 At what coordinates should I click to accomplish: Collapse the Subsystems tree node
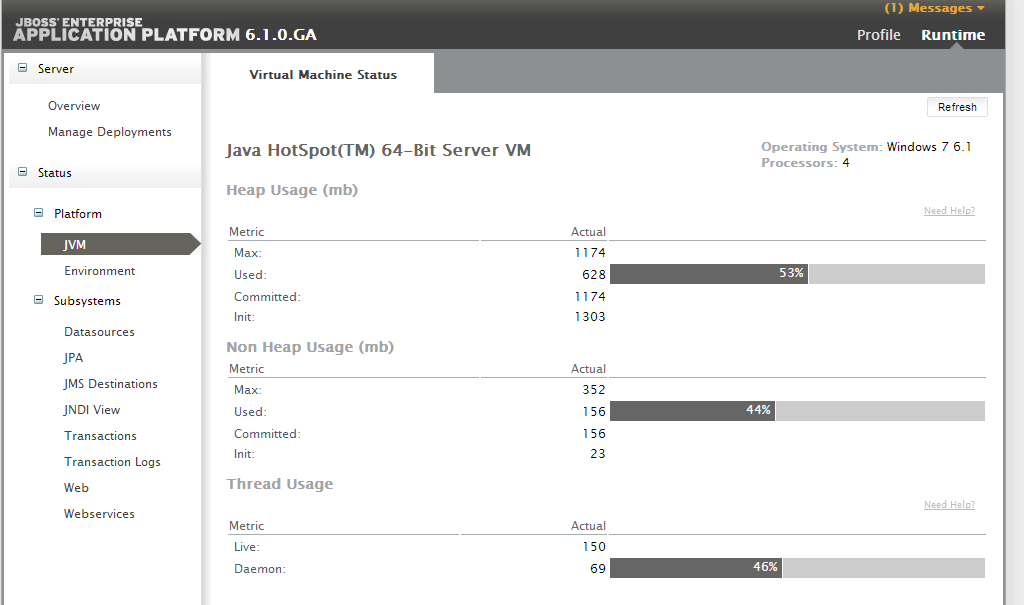tap(39, 300)
